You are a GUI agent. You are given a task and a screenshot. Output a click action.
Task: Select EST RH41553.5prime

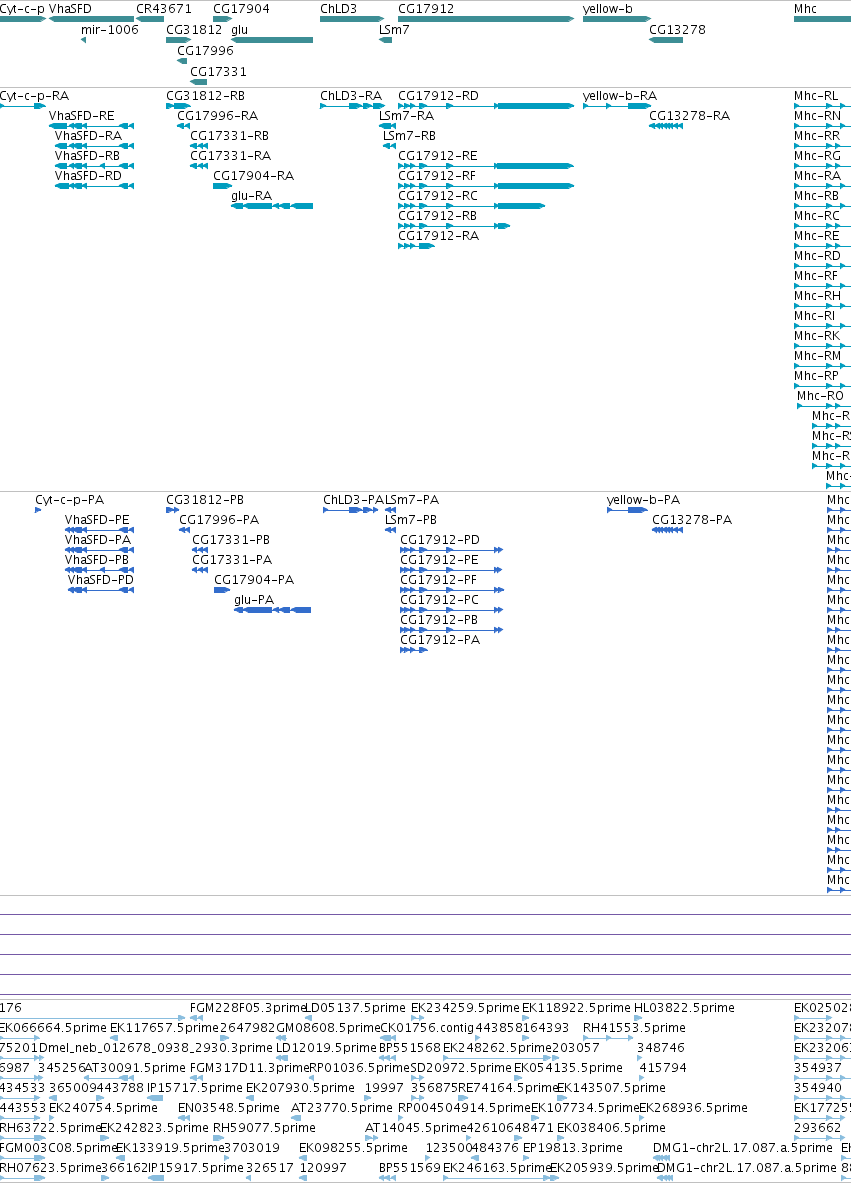pos(634,1028)
